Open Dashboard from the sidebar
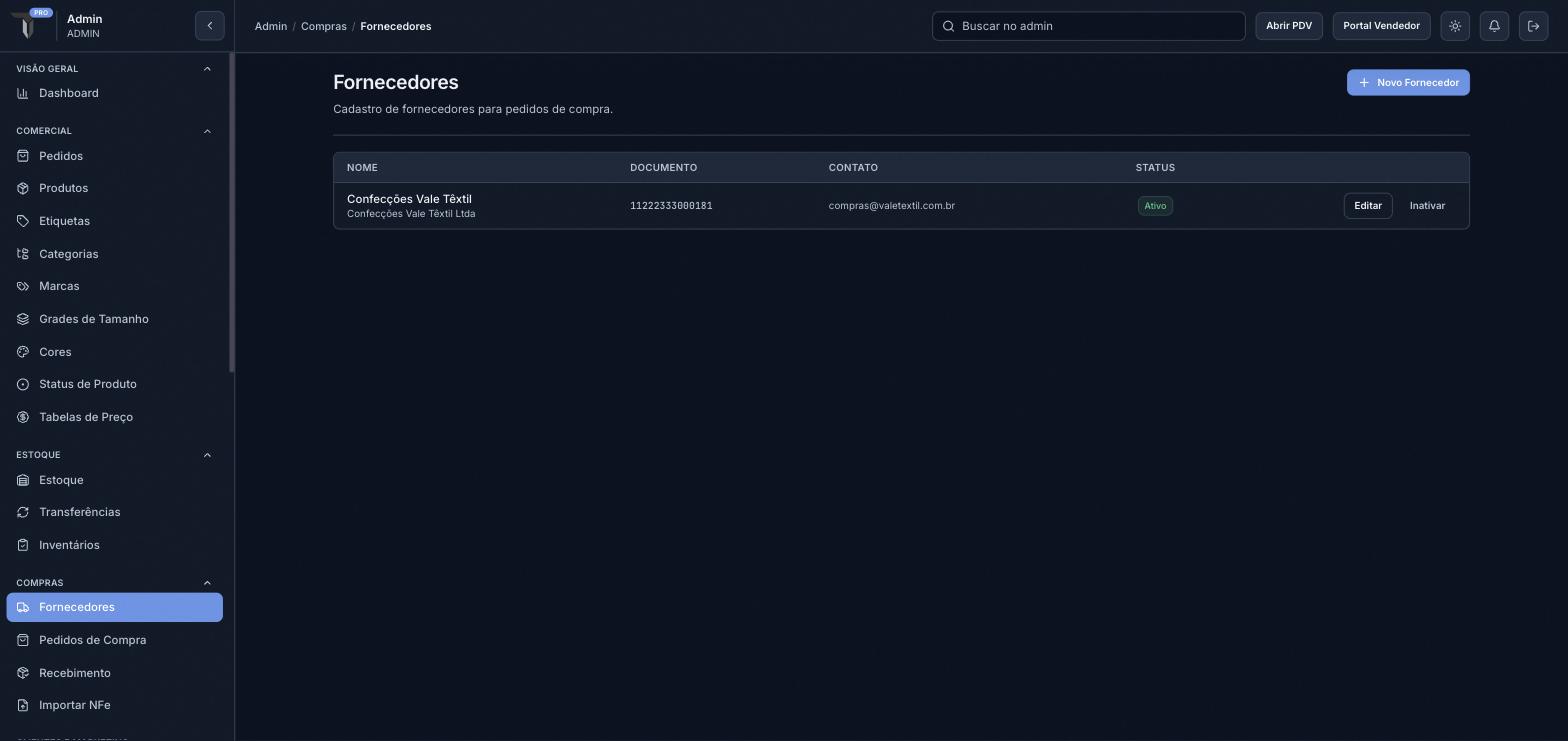 click(x=114, y=93)
